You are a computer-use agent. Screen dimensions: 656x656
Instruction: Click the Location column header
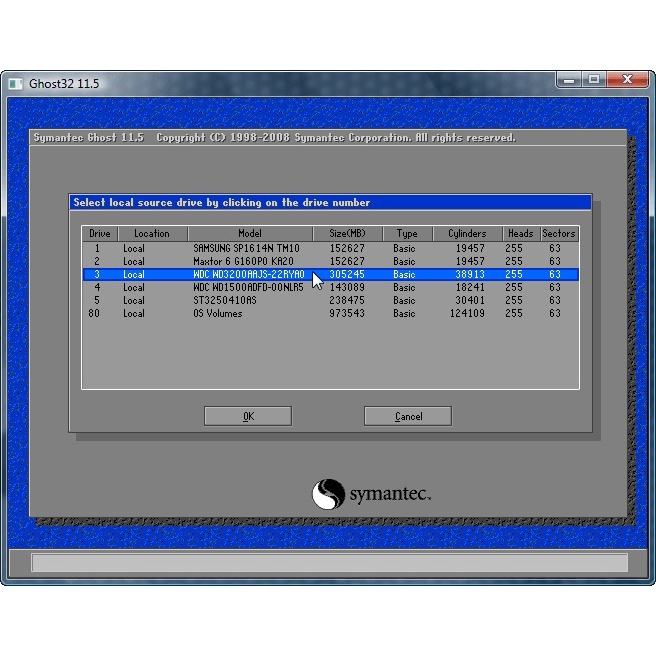pyautogui.click(x=152, y=233)
